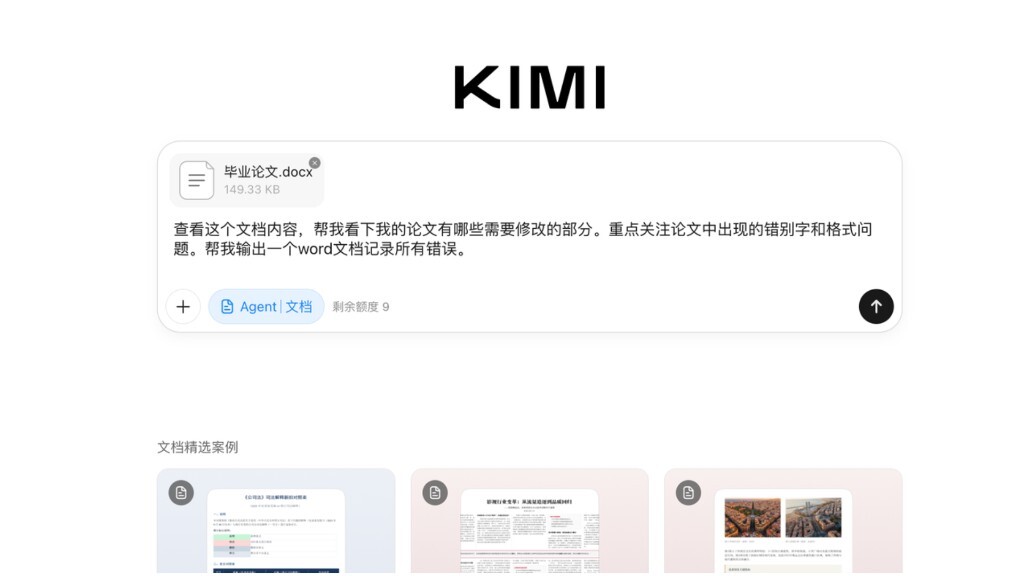Click the KIMI logo at top
Viewport: 1024px width, 576px height.
529,88
